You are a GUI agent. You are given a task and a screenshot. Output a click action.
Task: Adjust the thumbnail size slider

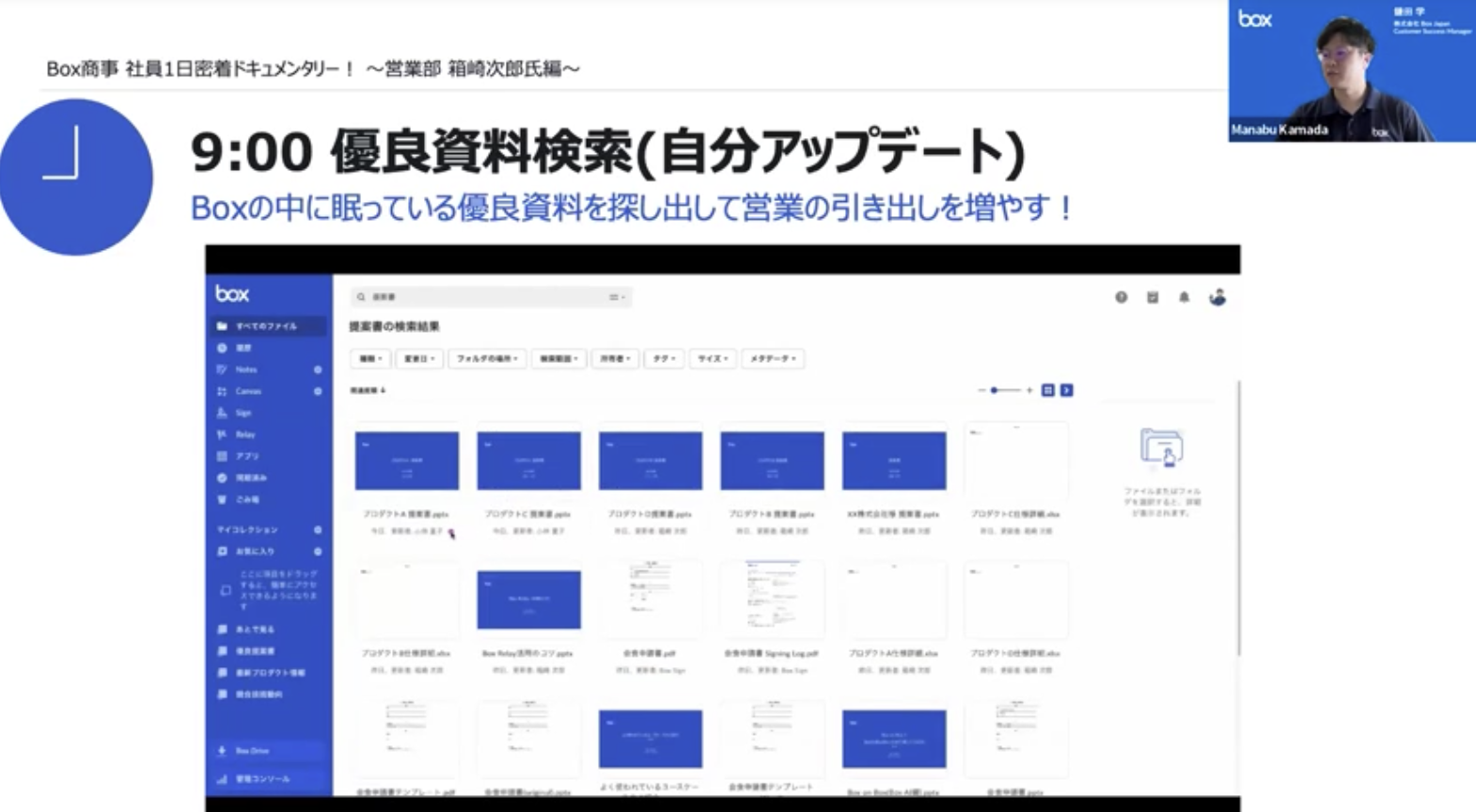pyautogui.click(x=995, y=390)
